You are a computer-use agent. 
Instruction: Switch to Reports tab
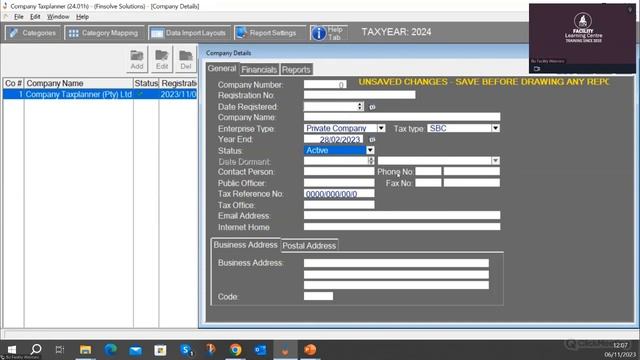(296, 69)
